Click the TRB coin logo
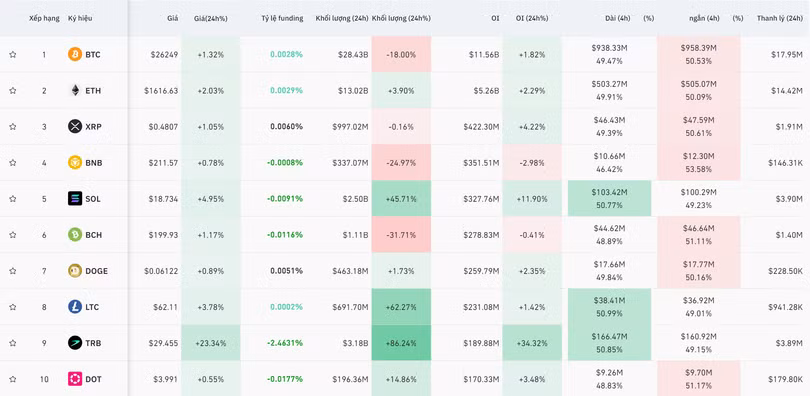Viewport: 810px width, 396px height. pyautogui.click(x=75, y=343)
